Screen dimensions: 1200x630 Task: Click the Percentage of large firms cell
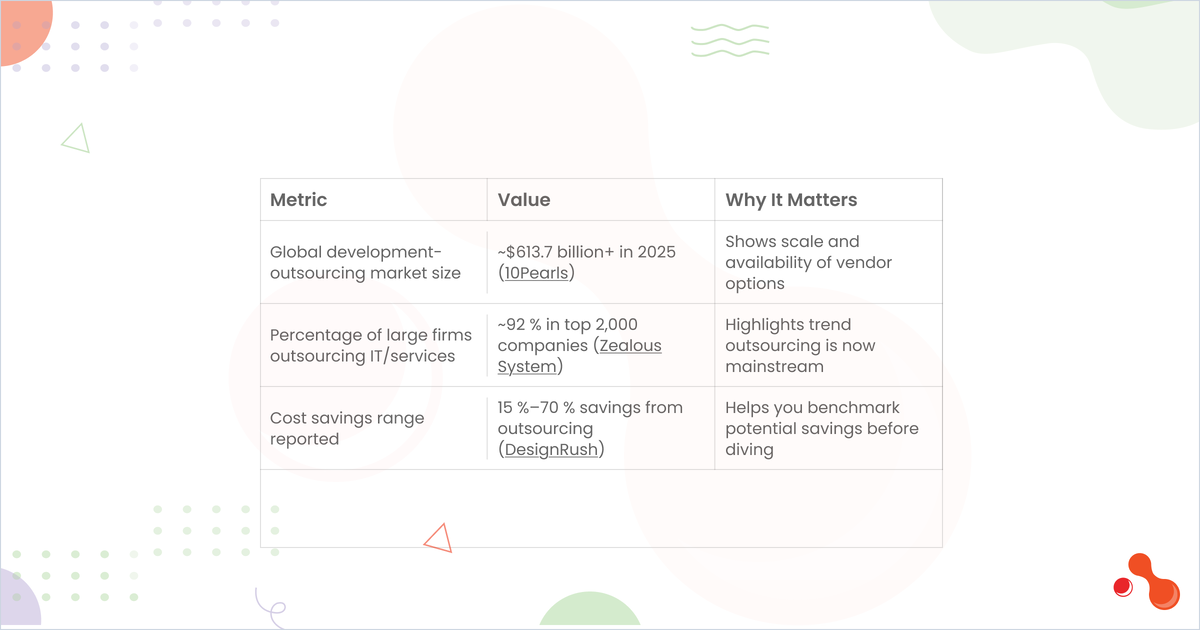click(x=374, y=345)
